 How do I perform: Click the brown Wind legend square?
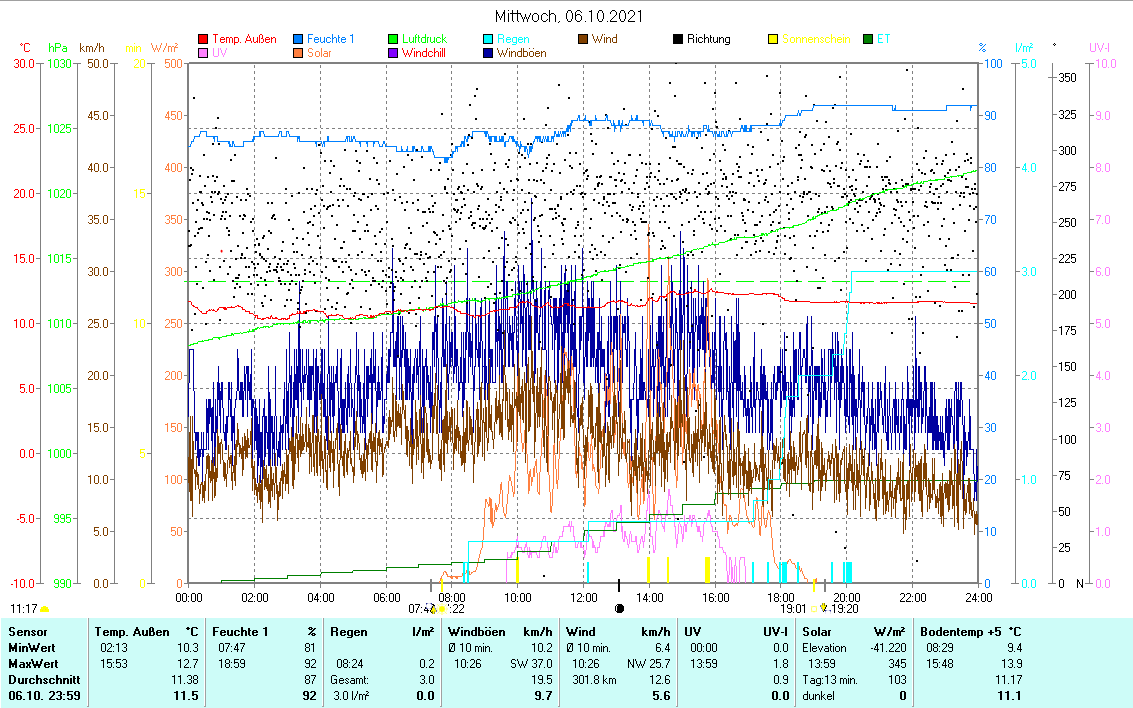pyautogui.click(x=583, y=40)
